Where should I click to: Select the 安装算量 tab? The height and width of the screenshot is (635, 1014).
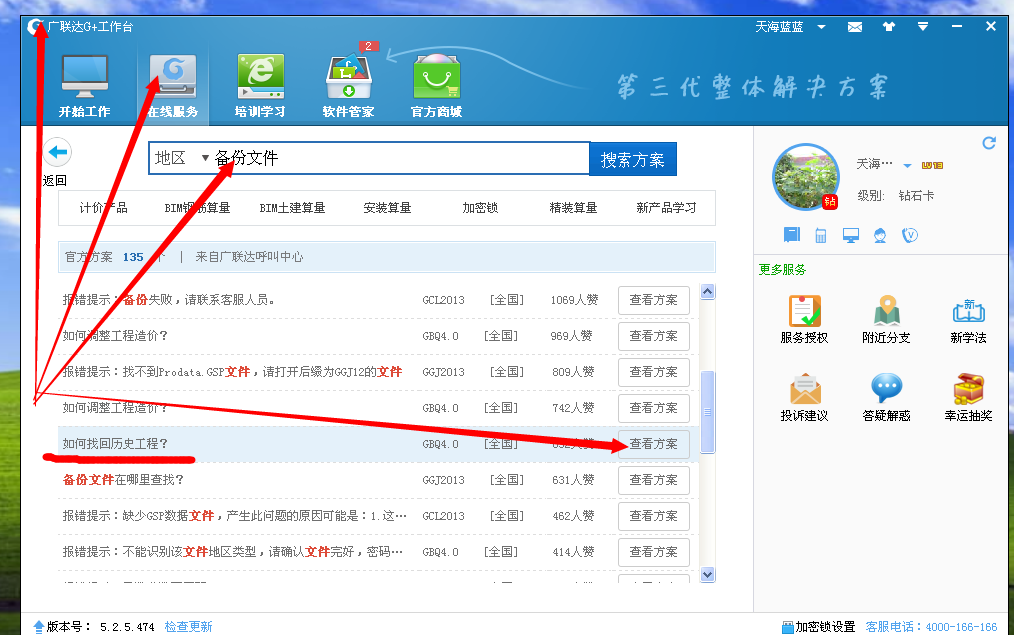click(x=387, y=208)
